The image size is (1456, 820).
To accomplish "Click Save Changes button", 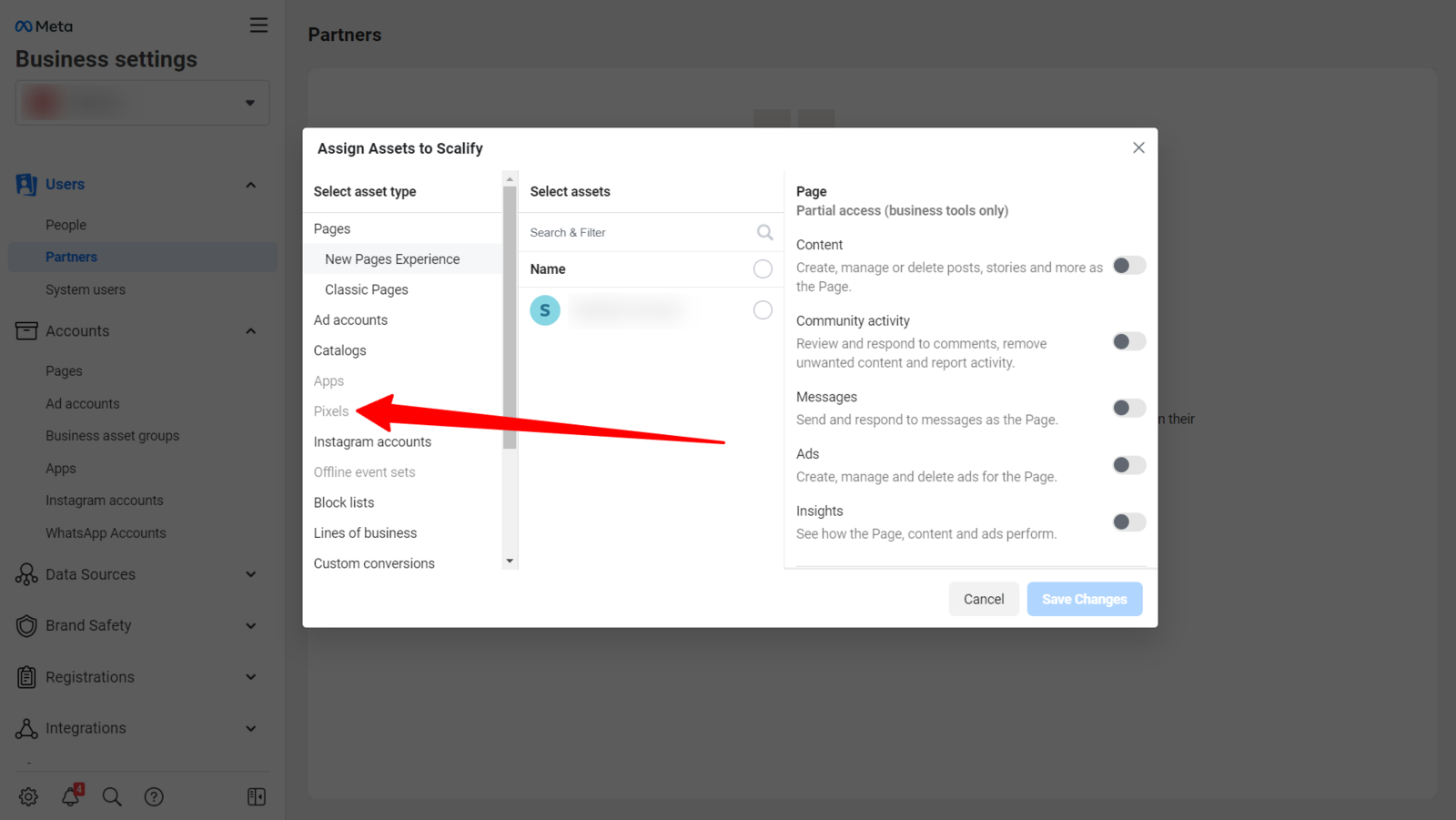I will tap(1084, 599).
